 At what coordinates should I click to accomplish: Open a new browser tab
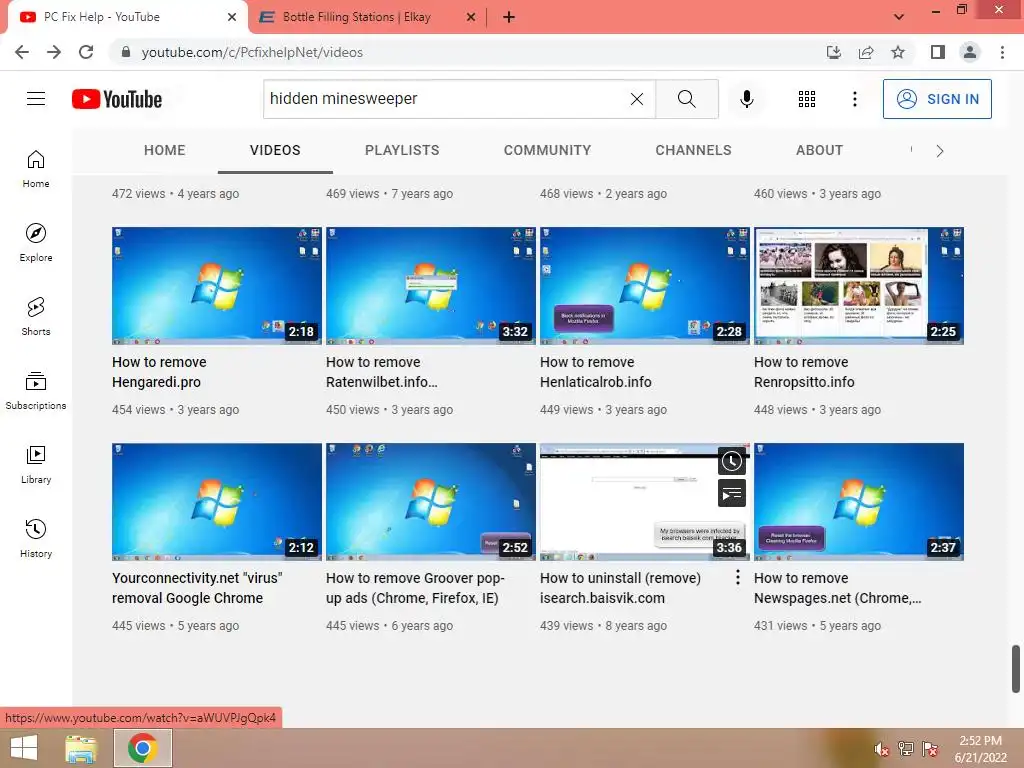click(509, 17)
